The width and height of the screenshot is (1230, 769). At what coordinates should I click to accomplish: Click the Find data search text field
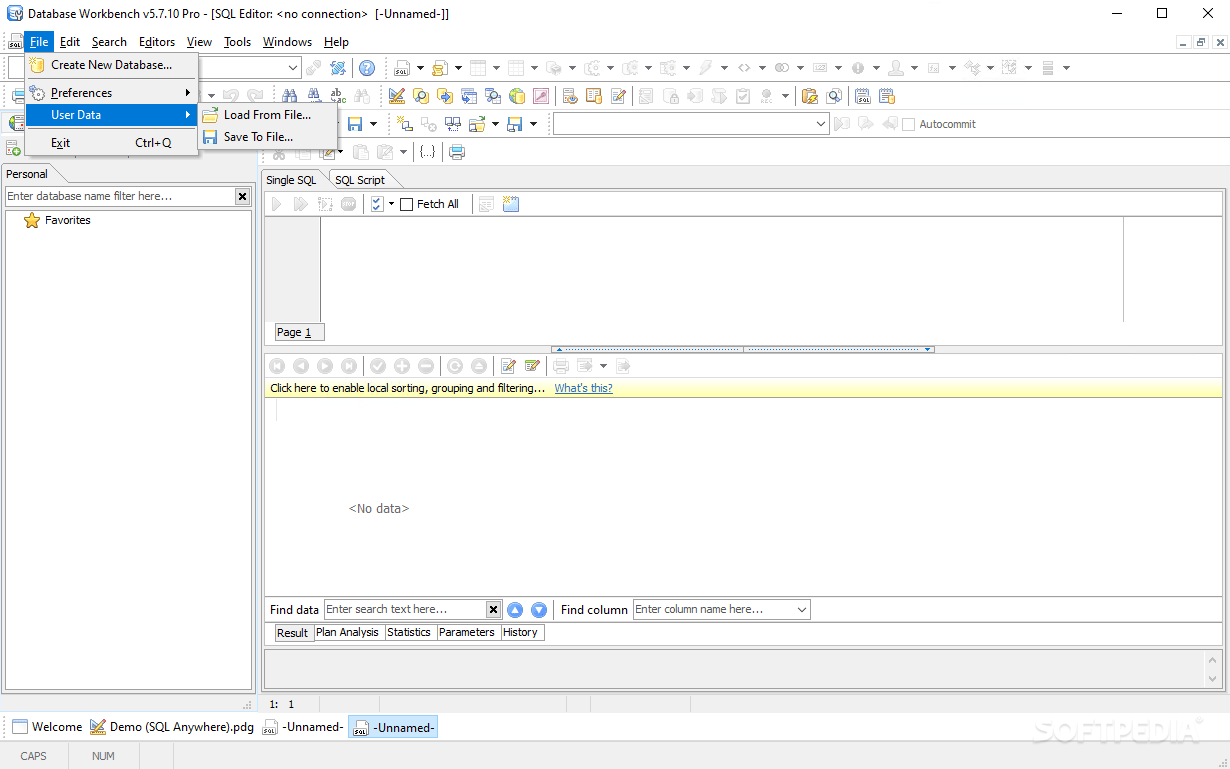click(x=405, y=610)
